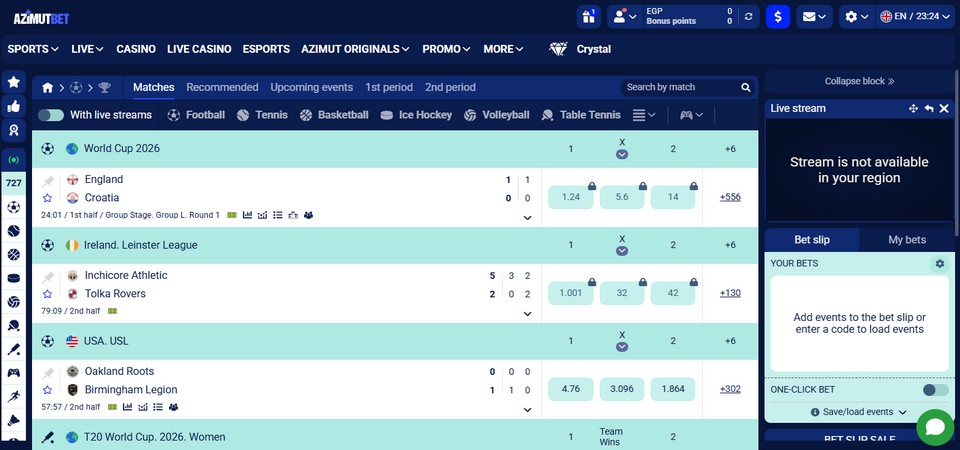Select the basketball icon in left sidebar
This screenshot has height=450, width=960.
pyautogui.click(x=13, y=255)
